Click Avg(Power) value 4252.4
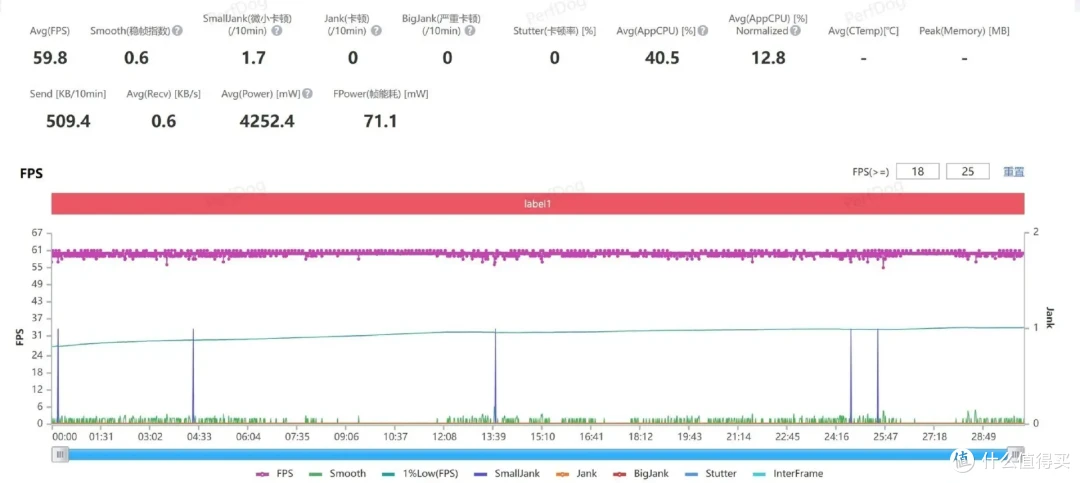Image resolution: width=1080 pixels, height=483 pixels. point(267,121)
